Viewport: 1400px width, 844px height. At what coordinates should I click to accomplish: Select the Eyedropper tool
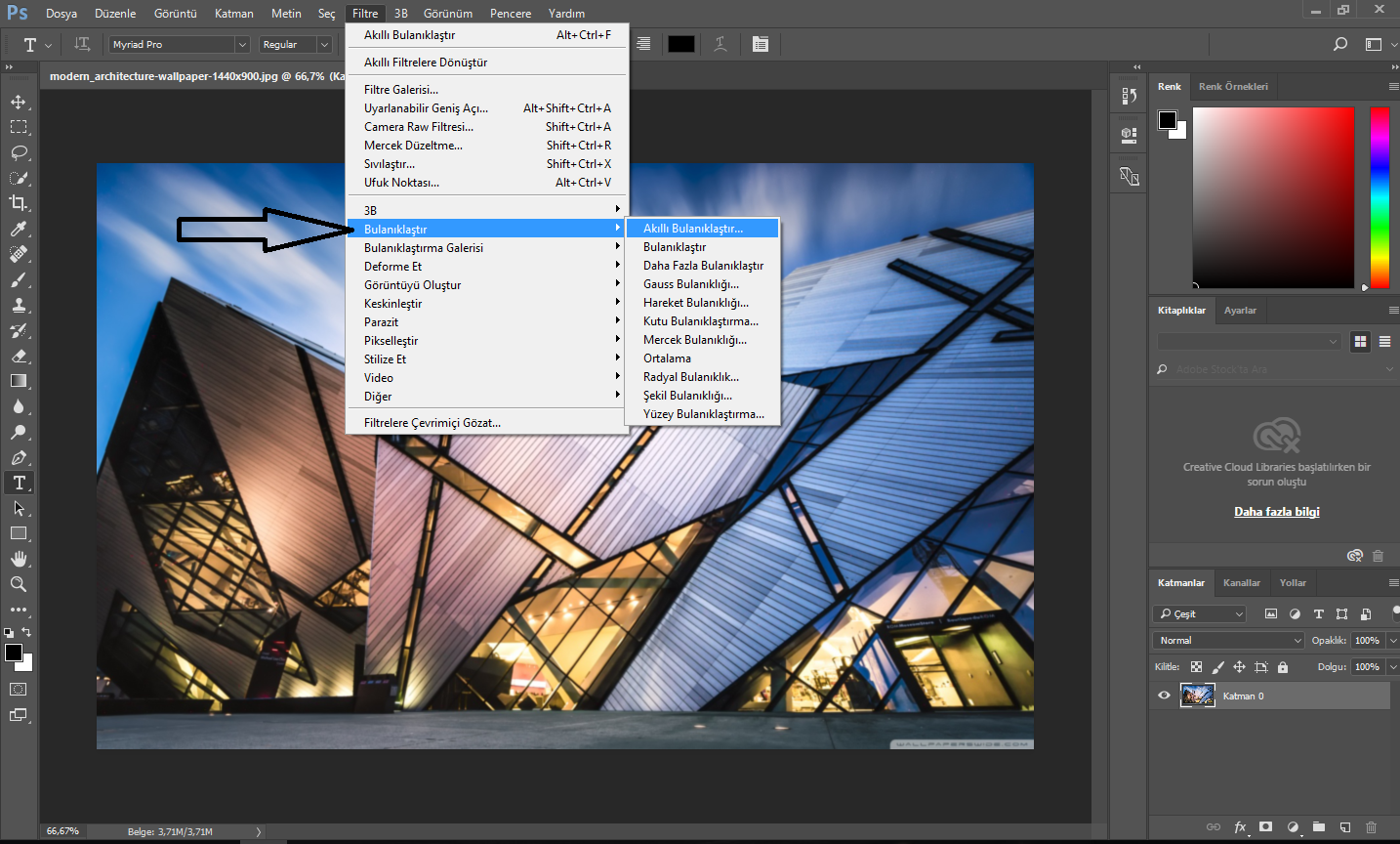19,229
